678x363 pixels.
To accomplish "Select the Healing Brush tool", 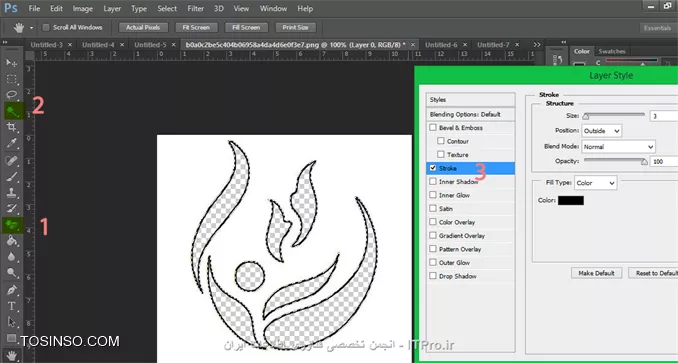I will point(11,161).
